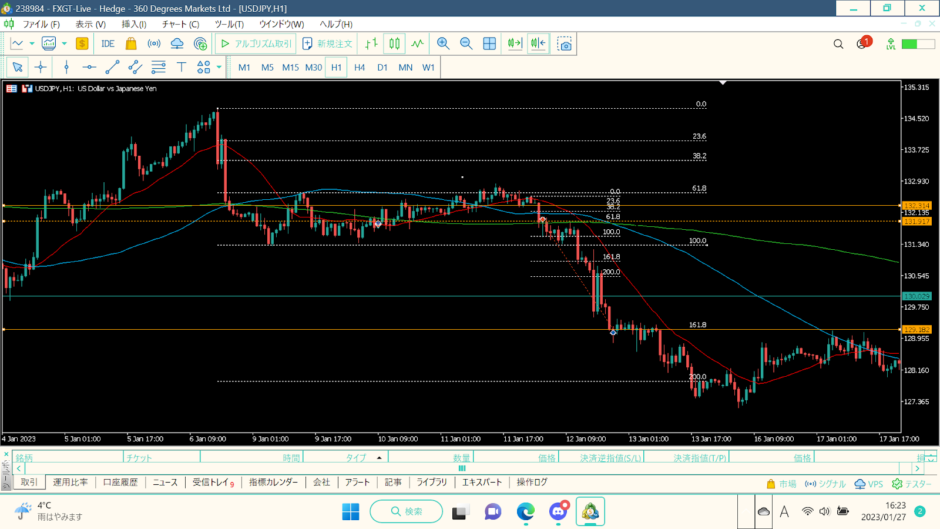This screenshot has height=529, width=940.
Task: Click the 新規注文 new order button
Action: coord(328,44)
